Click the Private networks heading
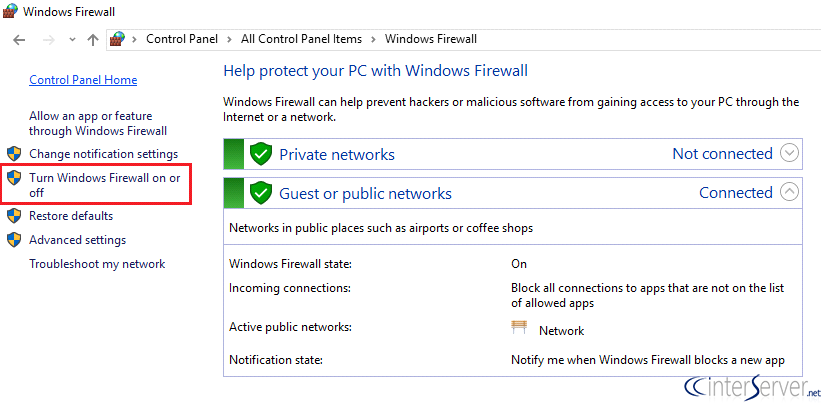 point(337,154)
